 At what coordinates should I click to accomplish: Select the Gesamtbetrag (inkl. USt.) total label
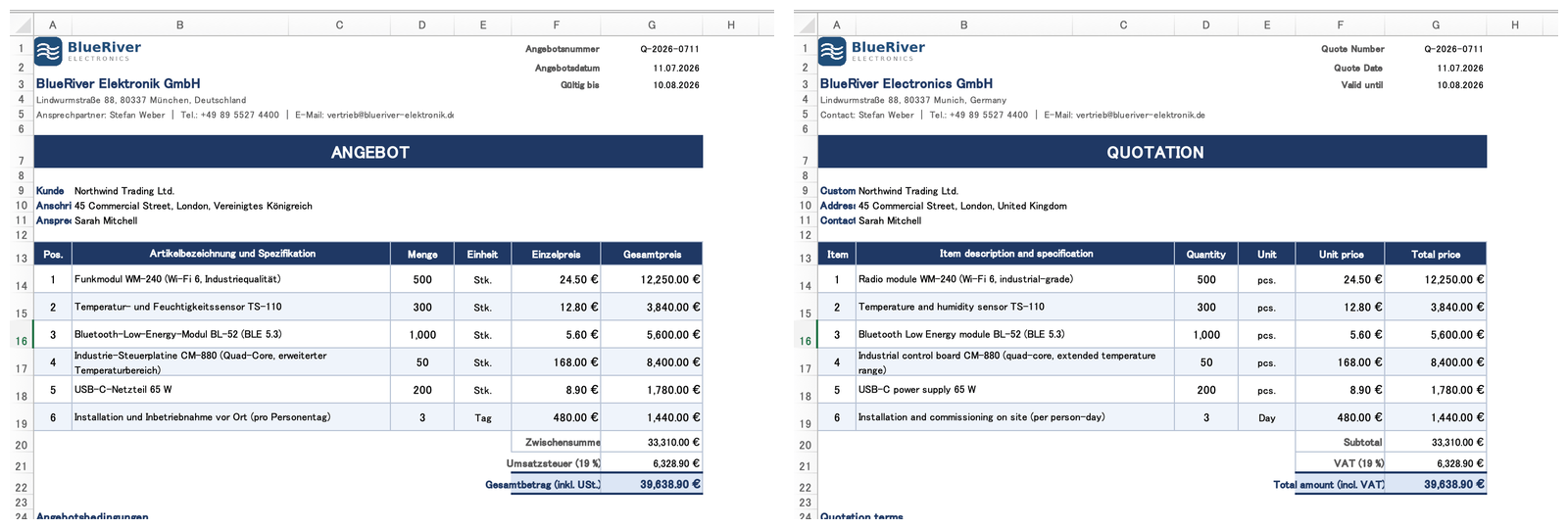point(543,484)
